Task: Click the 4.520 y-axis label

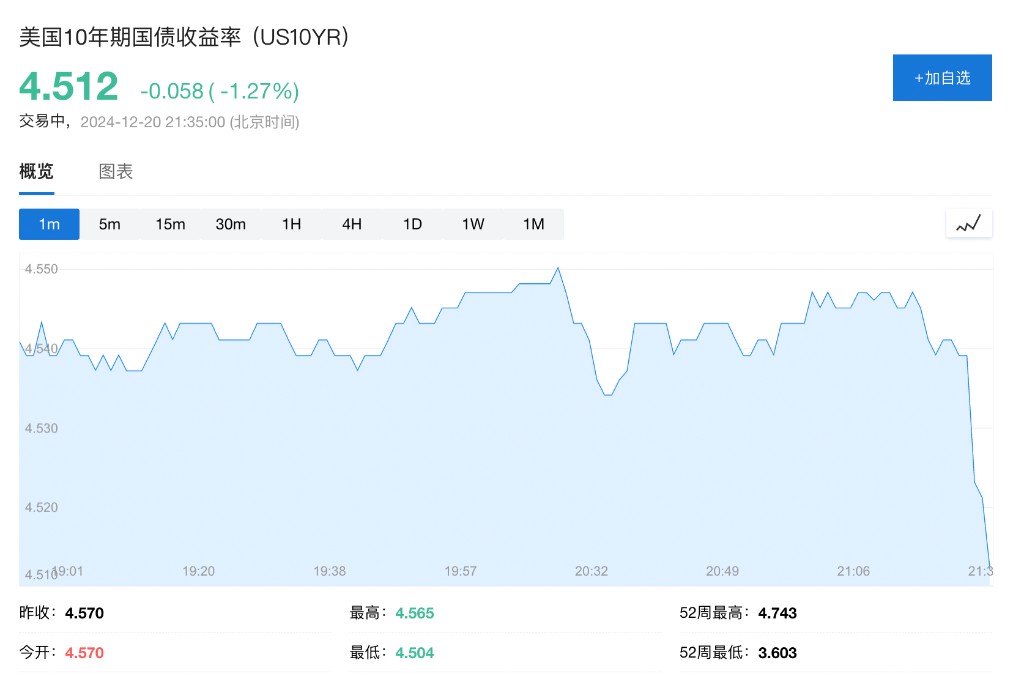Action: coord(41,507)
